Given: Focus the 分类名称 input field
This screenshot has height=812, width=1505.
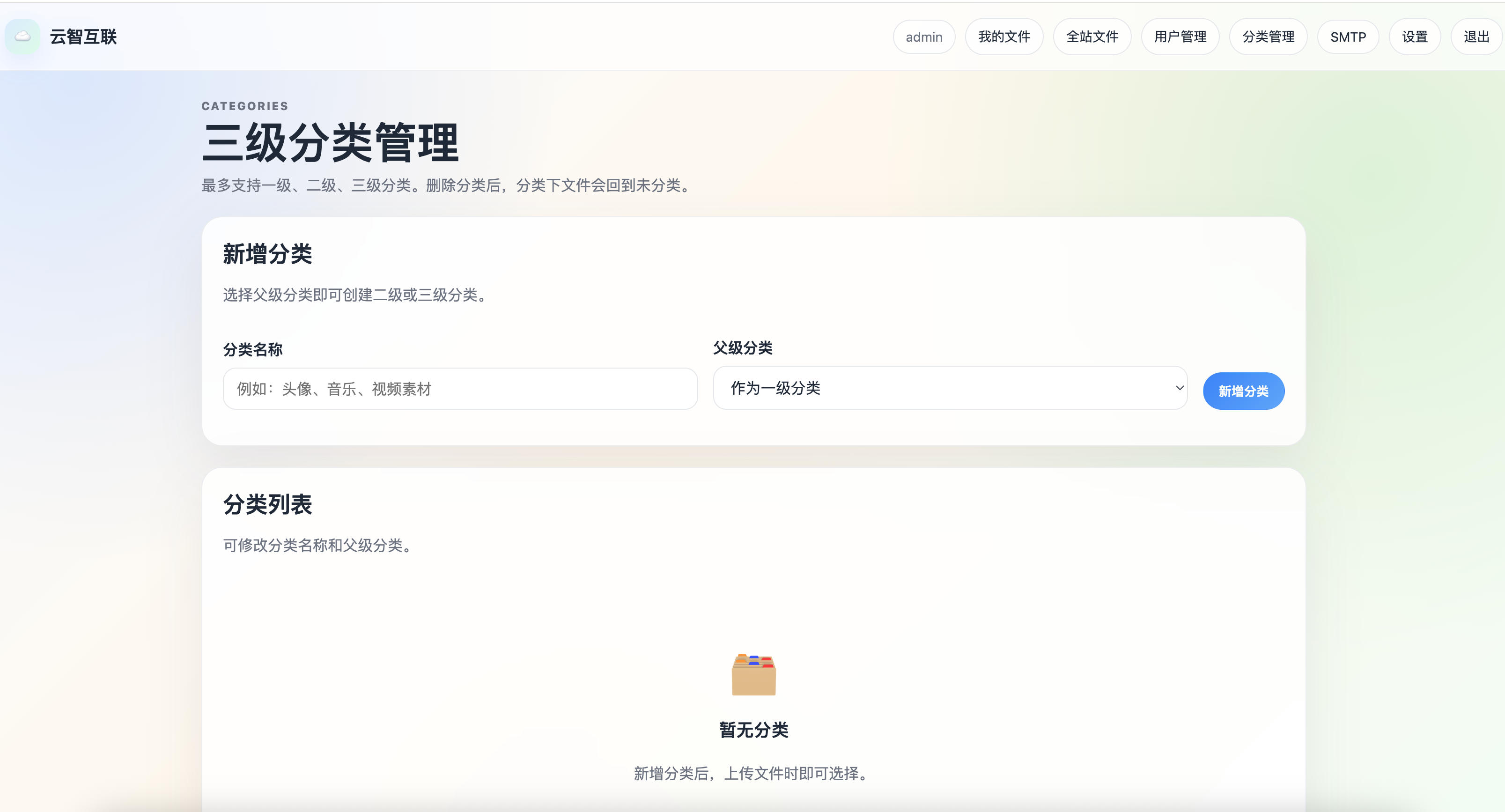Looking at the screenshot, I should [460, 389].
